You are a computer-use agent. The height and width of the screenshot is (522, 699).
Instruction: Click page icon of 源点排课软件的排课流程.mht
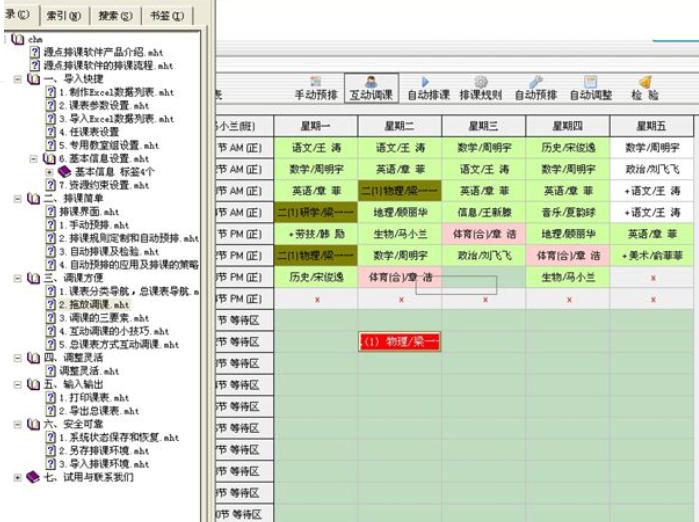point(35,66)
